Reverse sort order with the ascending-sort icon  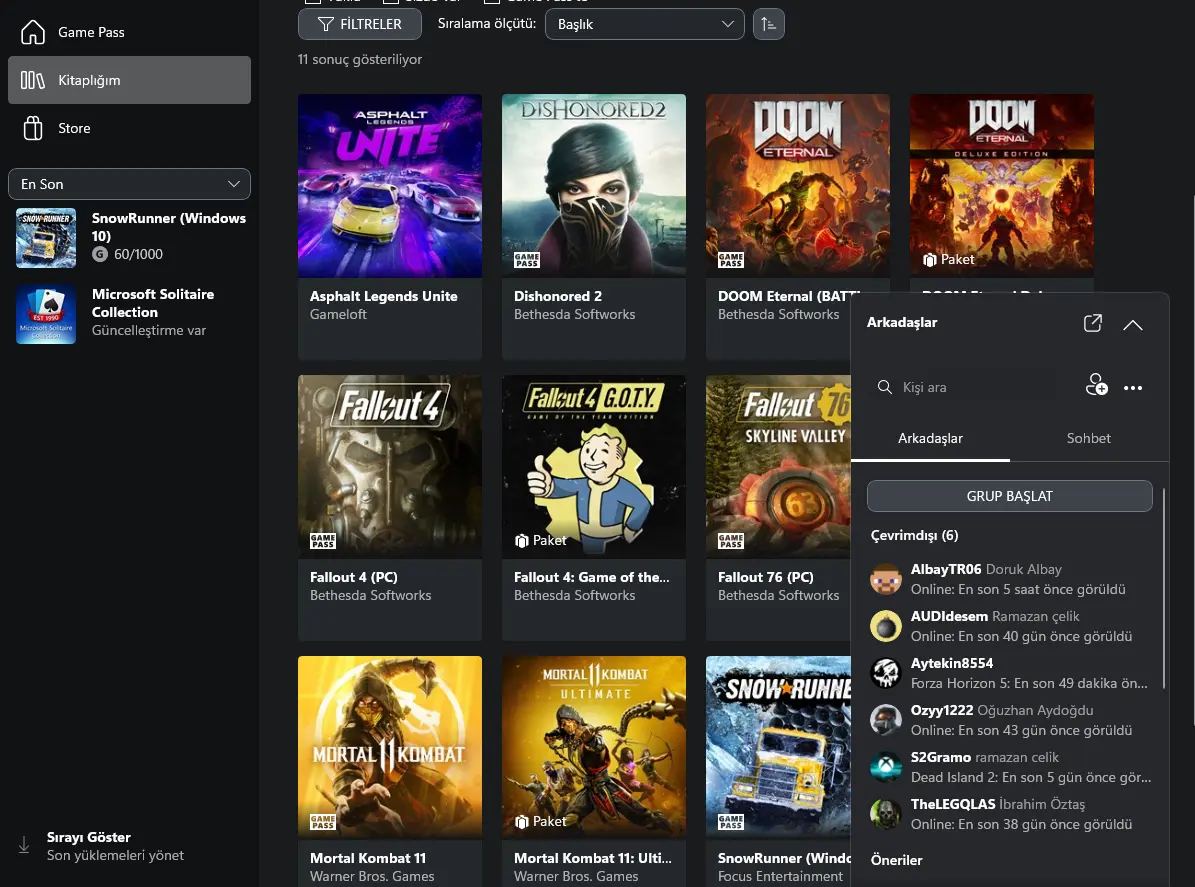pyautogui.click(x=768, y=24)
